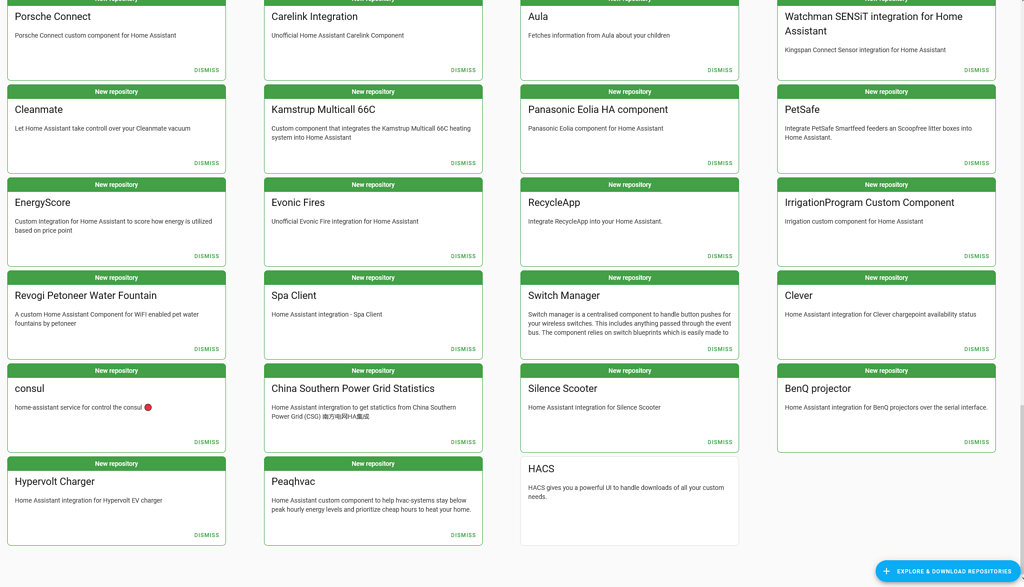
Task: Dismiss the BenQ projector card
Action: pos(976,442)
